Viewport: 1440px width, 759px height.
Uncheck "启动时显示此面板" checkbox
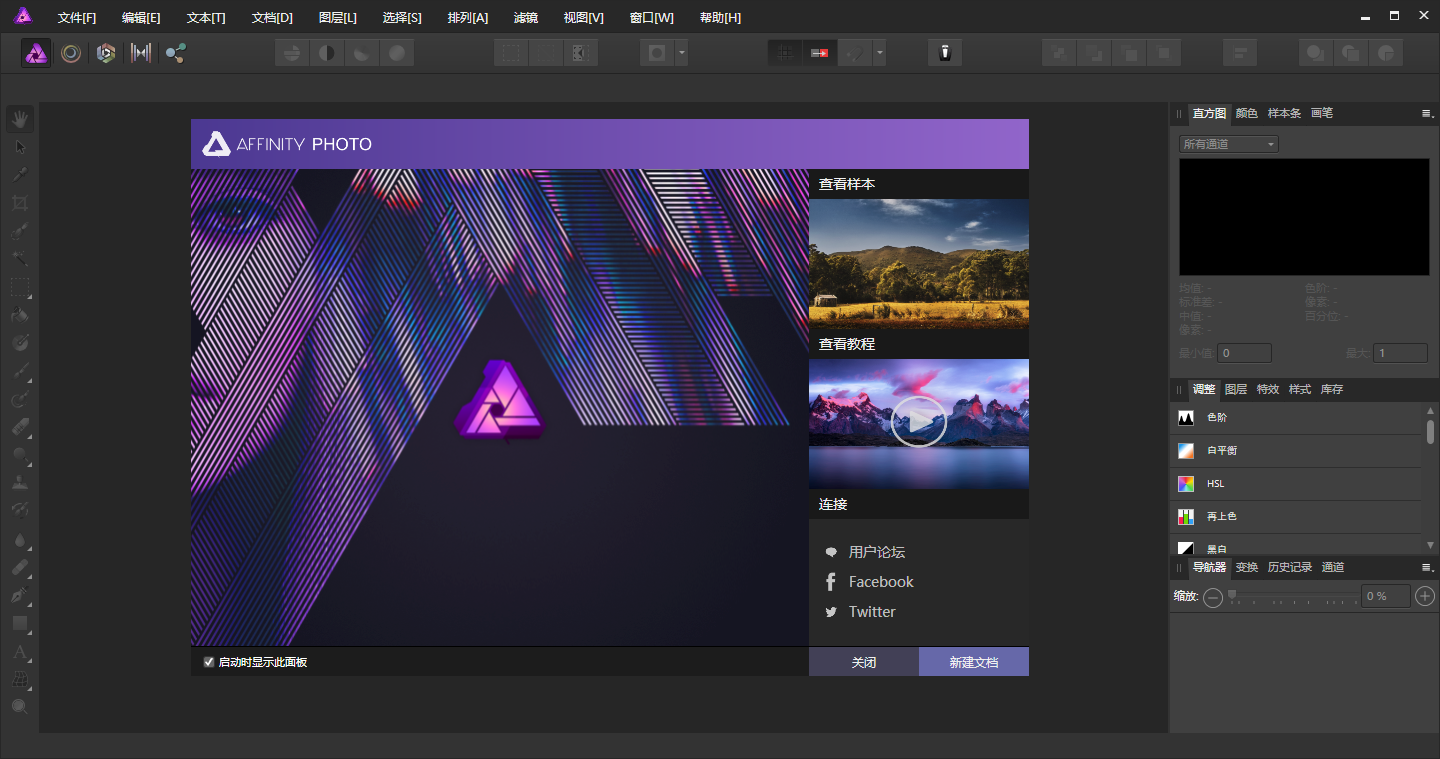coord(209,662)
